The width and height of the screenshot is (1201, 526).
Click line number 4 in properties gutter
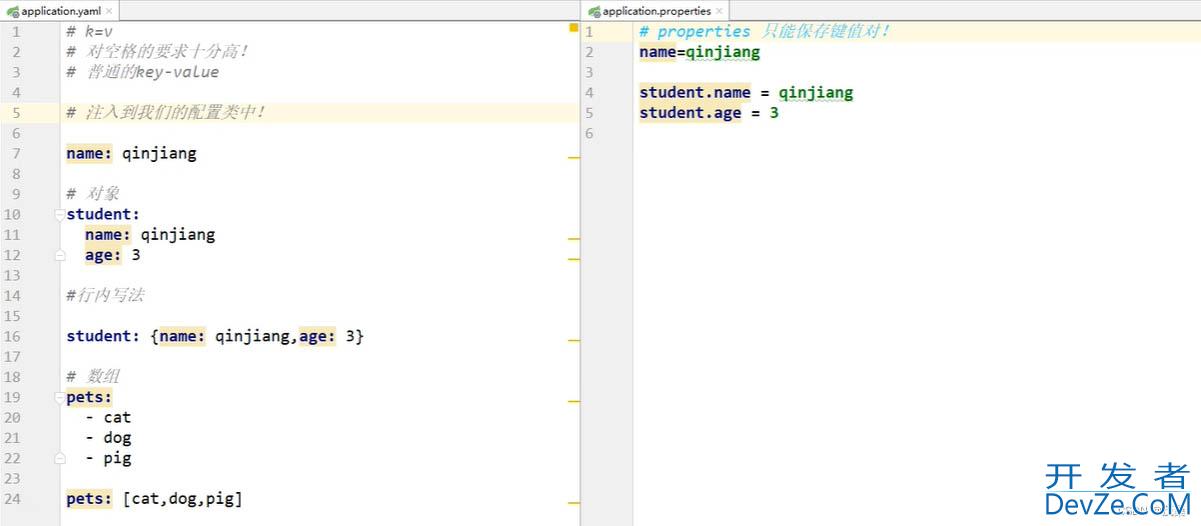tap(589, 93)
